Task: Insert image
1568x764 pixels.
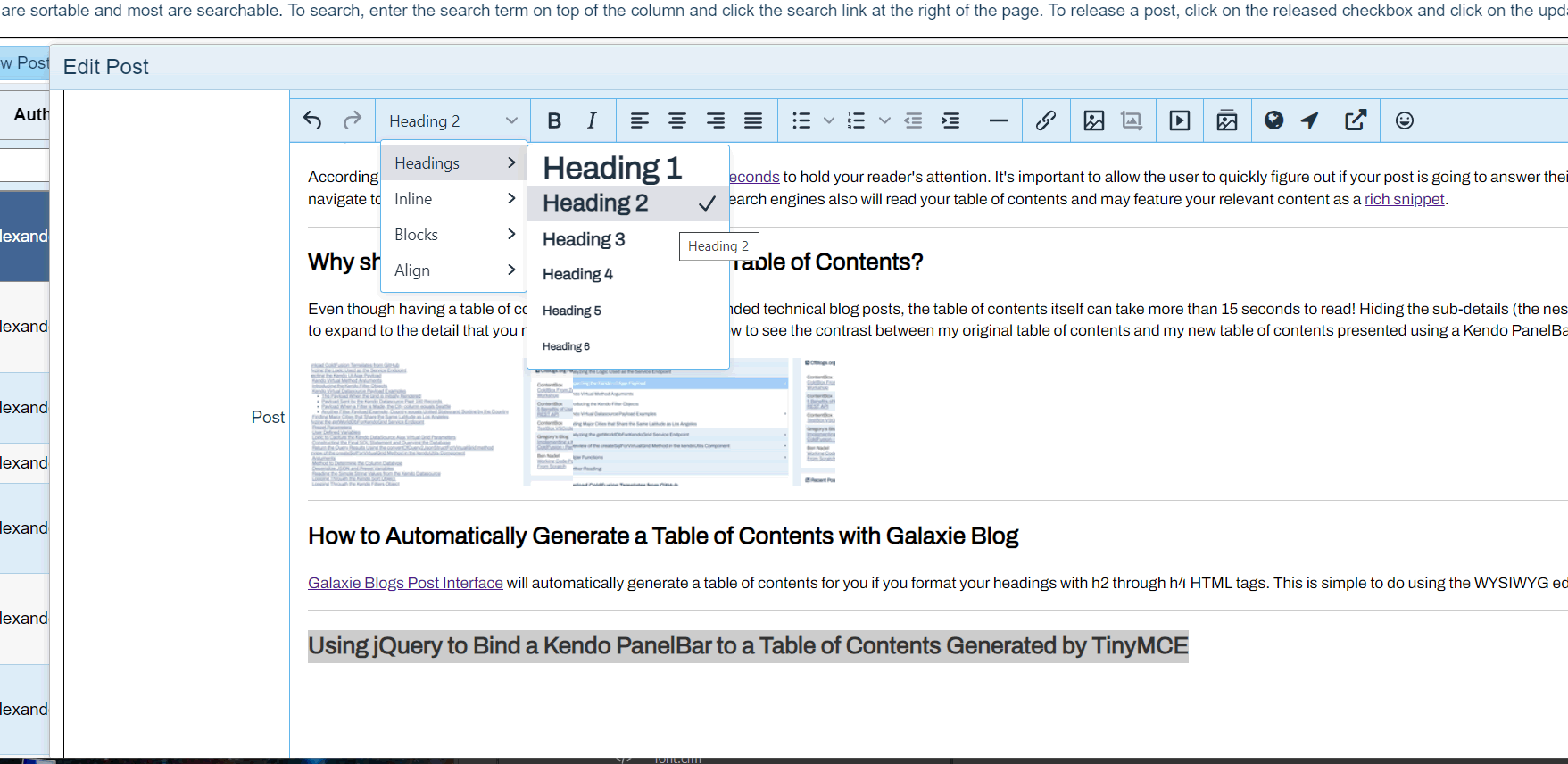Action: pyautogui.click(x=1094, y=120)
